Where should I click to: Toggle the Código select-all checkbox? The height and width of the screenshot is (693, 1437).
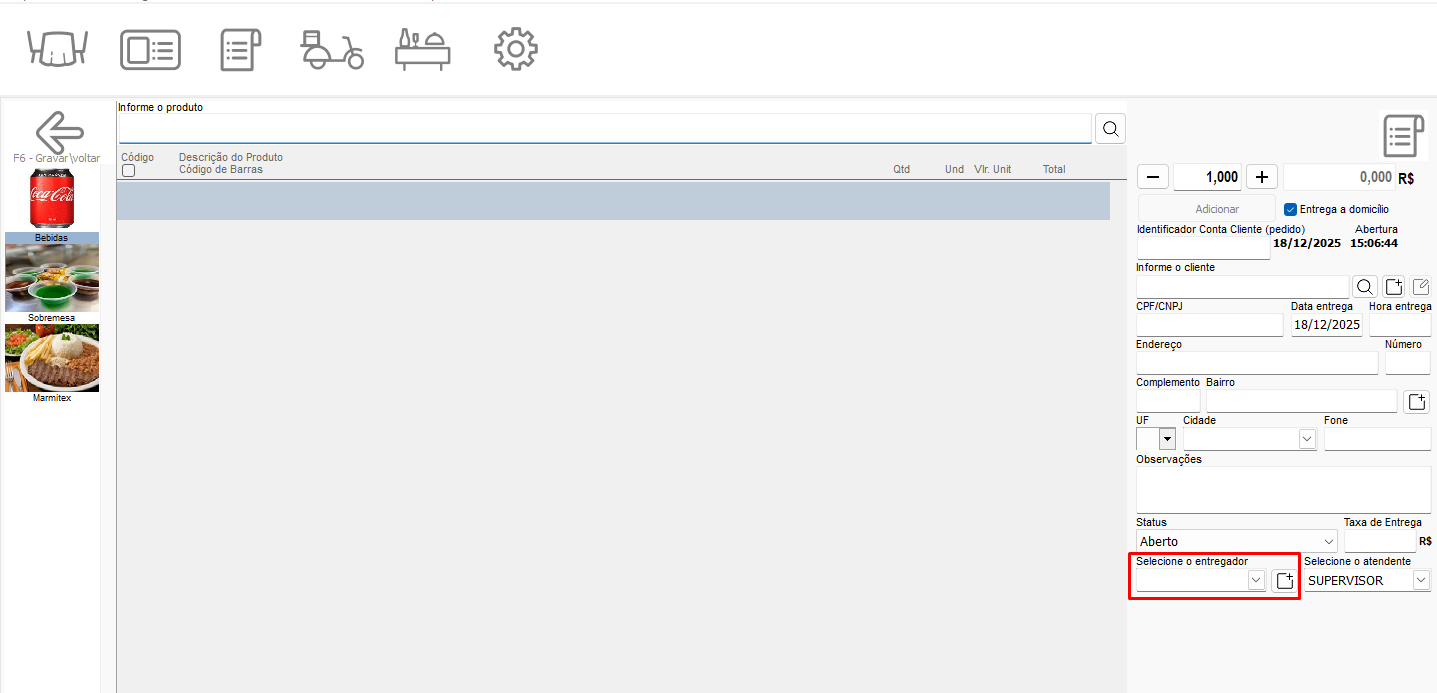point(128,171)
